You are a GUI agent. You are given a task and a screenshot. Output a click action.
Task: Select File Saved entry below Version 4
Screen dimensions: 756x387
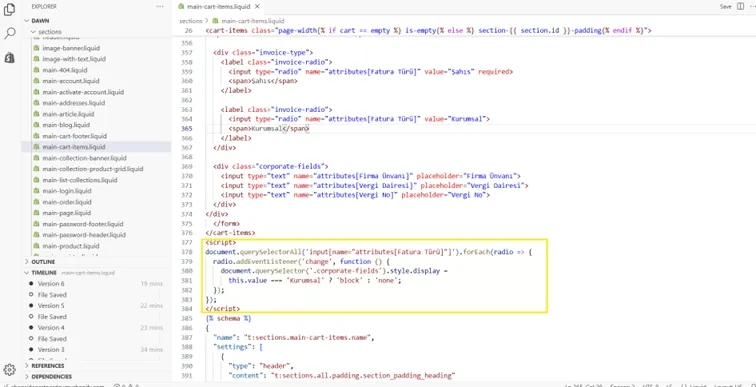[x=52, y=339]
